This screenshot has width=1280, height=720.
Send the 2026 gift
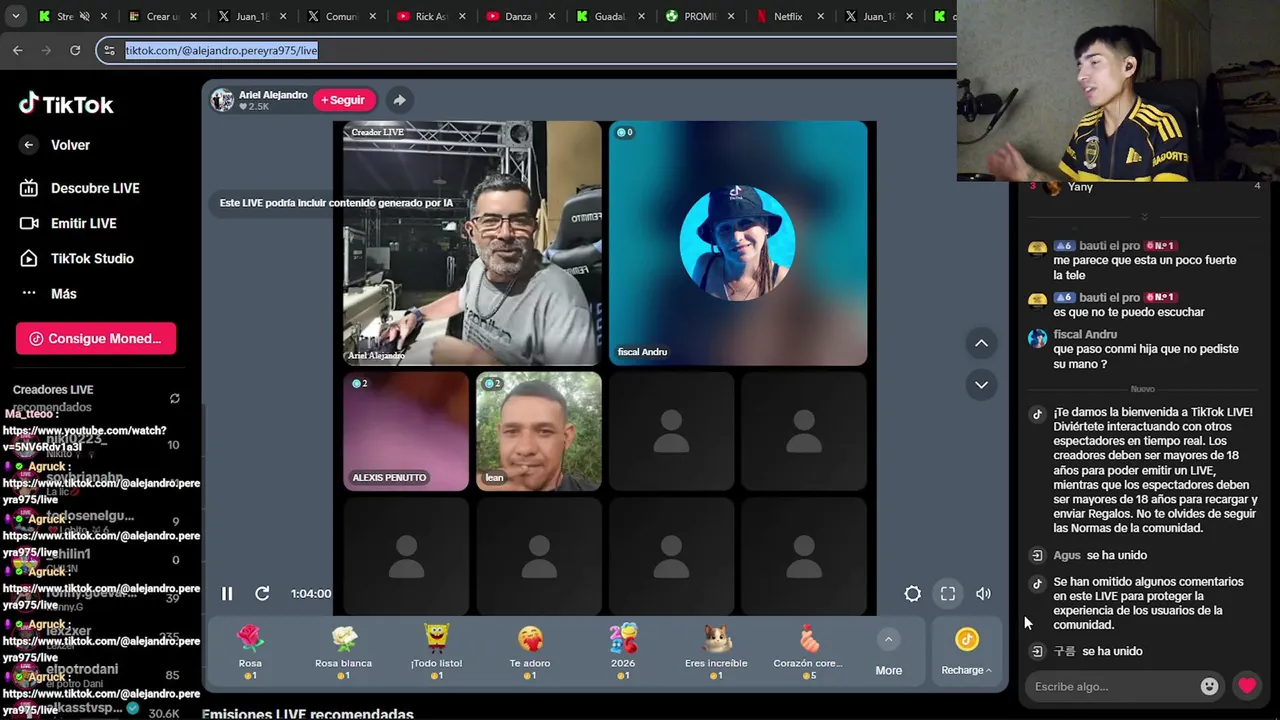click(x=623, y=651)
